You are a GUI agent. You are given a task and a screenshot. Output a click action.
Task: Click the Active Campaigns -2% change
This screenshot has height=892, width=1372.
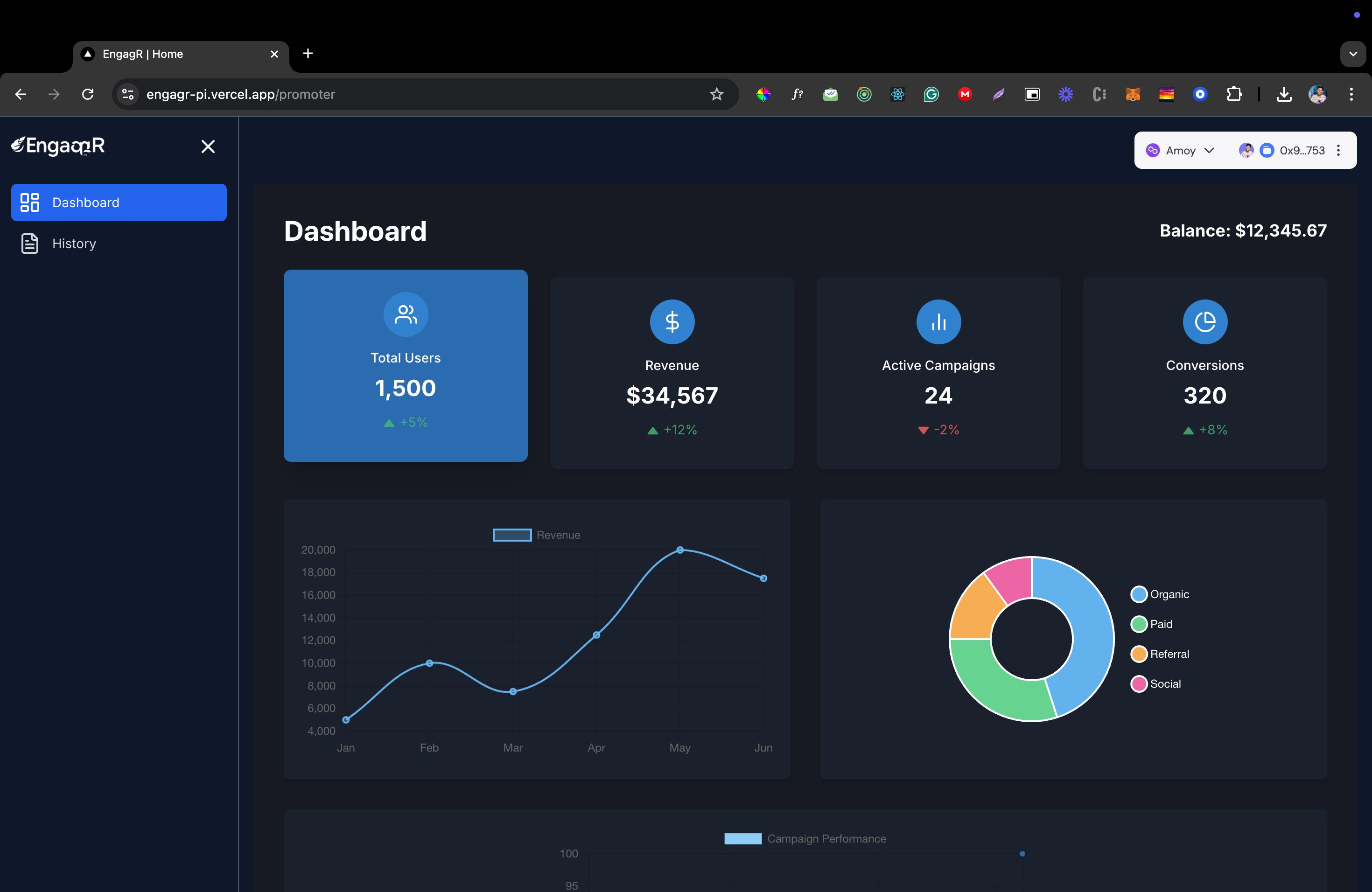pyautogui.click(x=938, y=430)
